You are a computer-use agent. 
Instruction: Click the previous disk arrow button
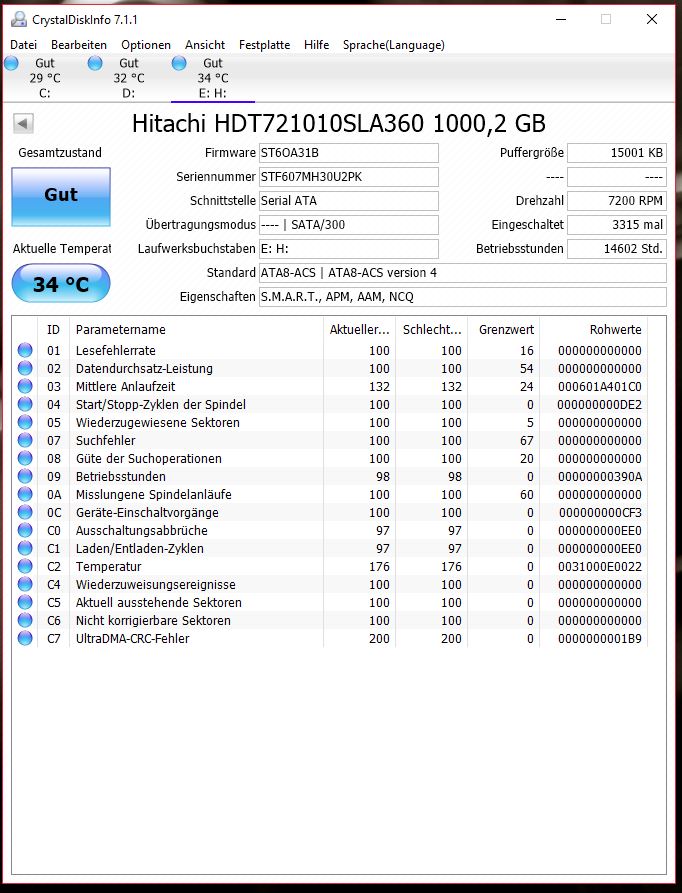coord(23,122)
